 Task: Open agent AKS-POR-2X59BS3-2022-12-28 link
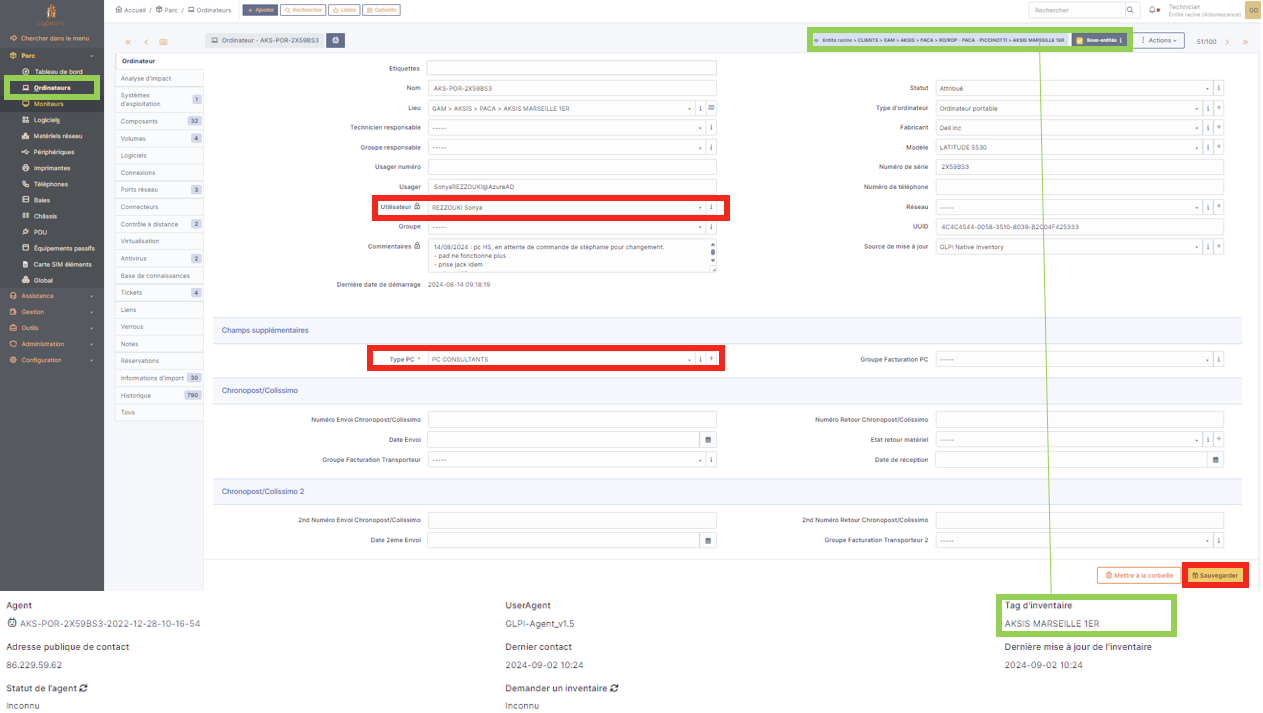point(110,623)
